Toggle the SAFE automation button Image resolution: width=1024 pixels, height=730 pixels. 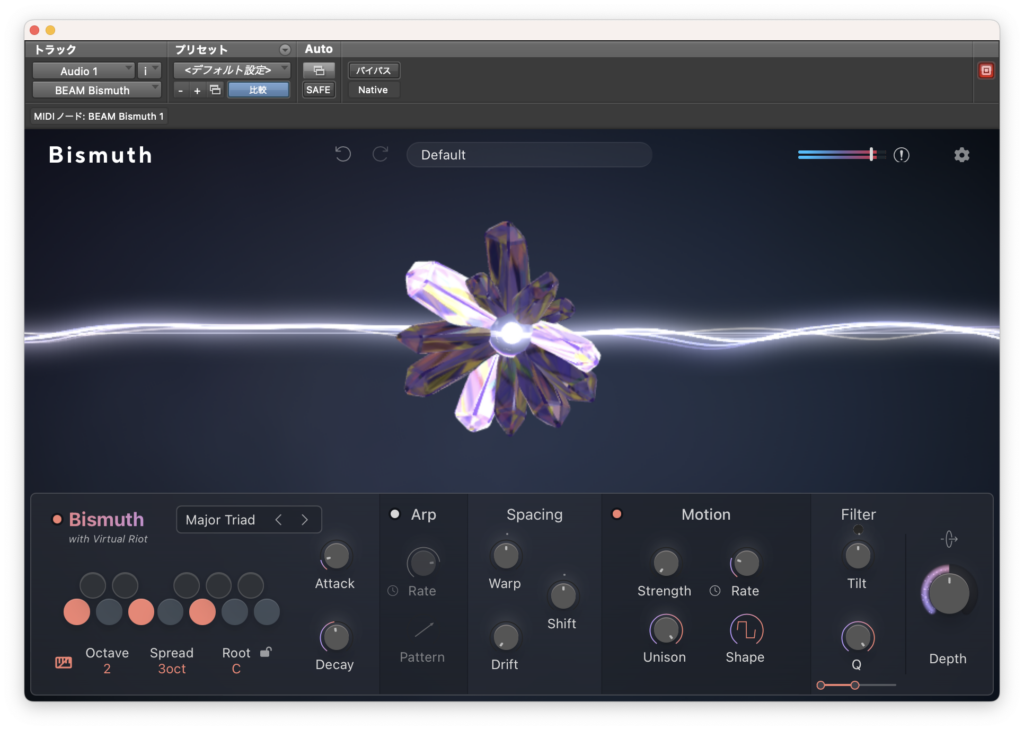[318, 90]
